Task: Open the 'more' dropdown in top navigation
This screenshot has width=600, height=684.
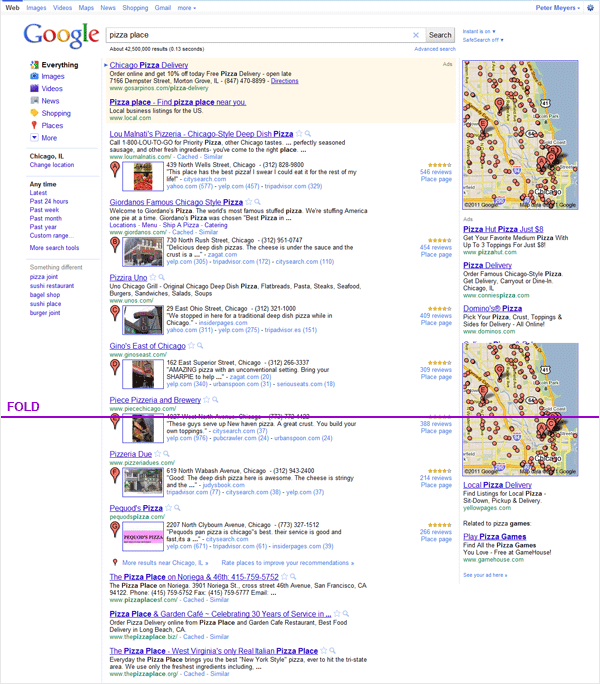Action: pyautogui.click(x=186, y=8)
